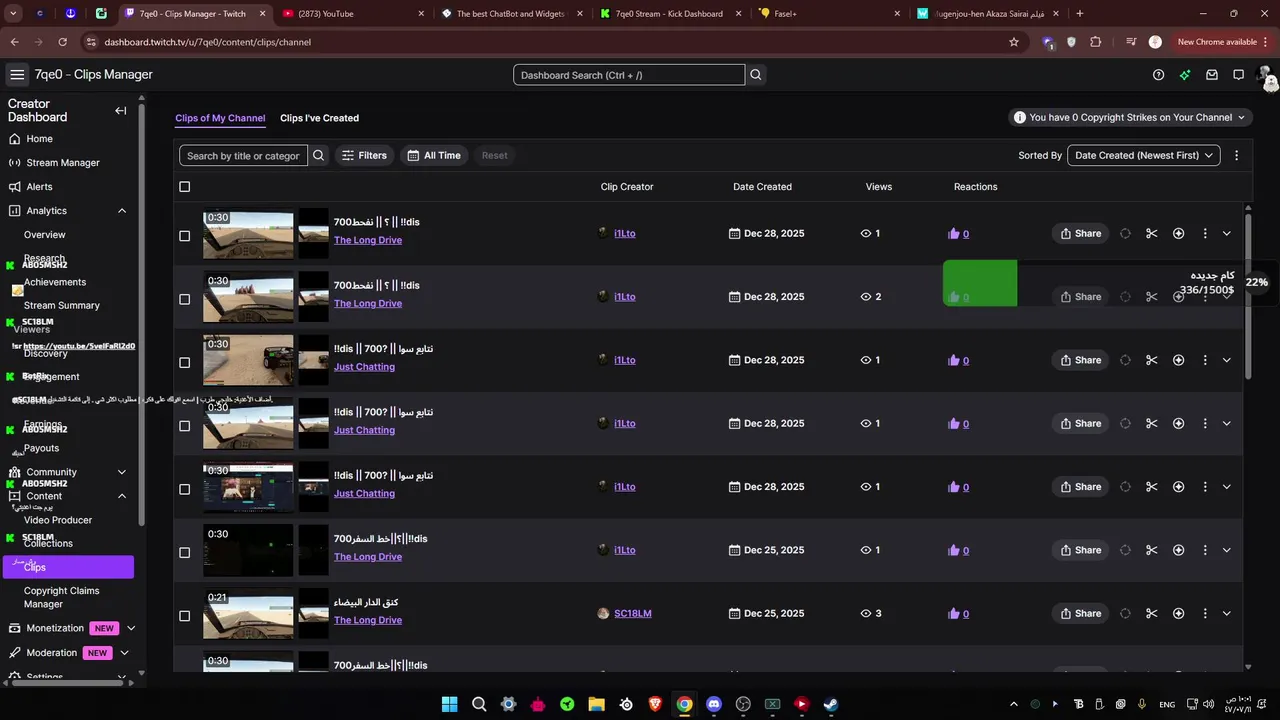Expand details chevron of the SC18LM clip row
This screenshot has height=720, width=1280.
click(x=1227, y=614)
